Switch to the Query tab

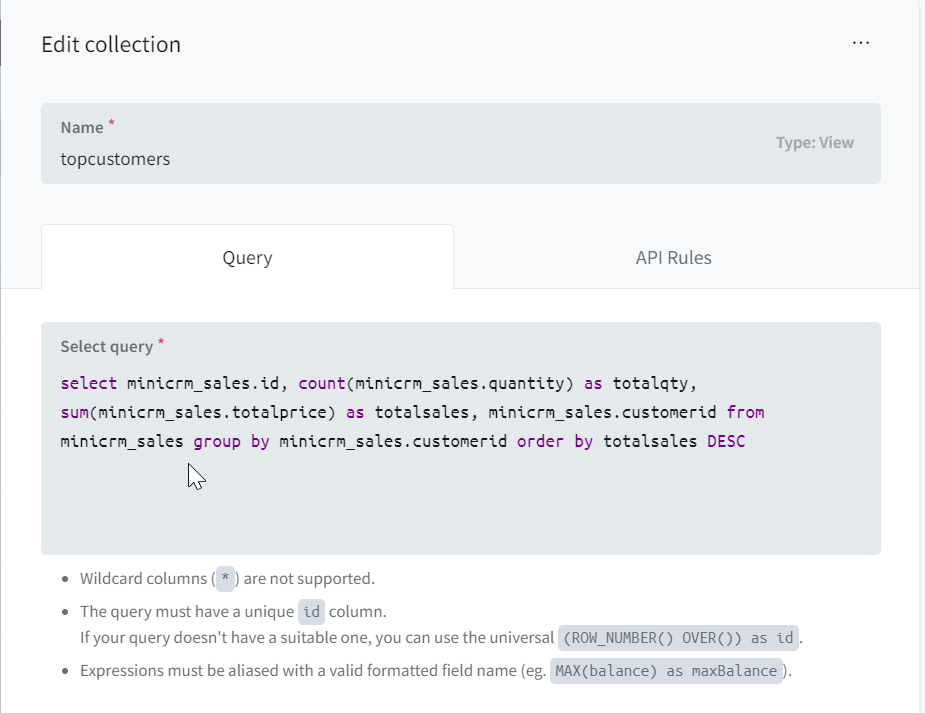[x=247, y=257]
